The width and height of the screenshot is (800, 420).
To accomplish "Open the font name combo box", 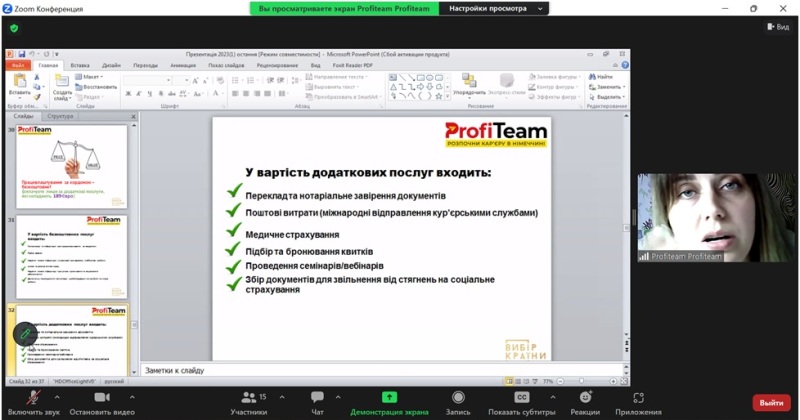I will pyautogui.click(x=147, y=80).
